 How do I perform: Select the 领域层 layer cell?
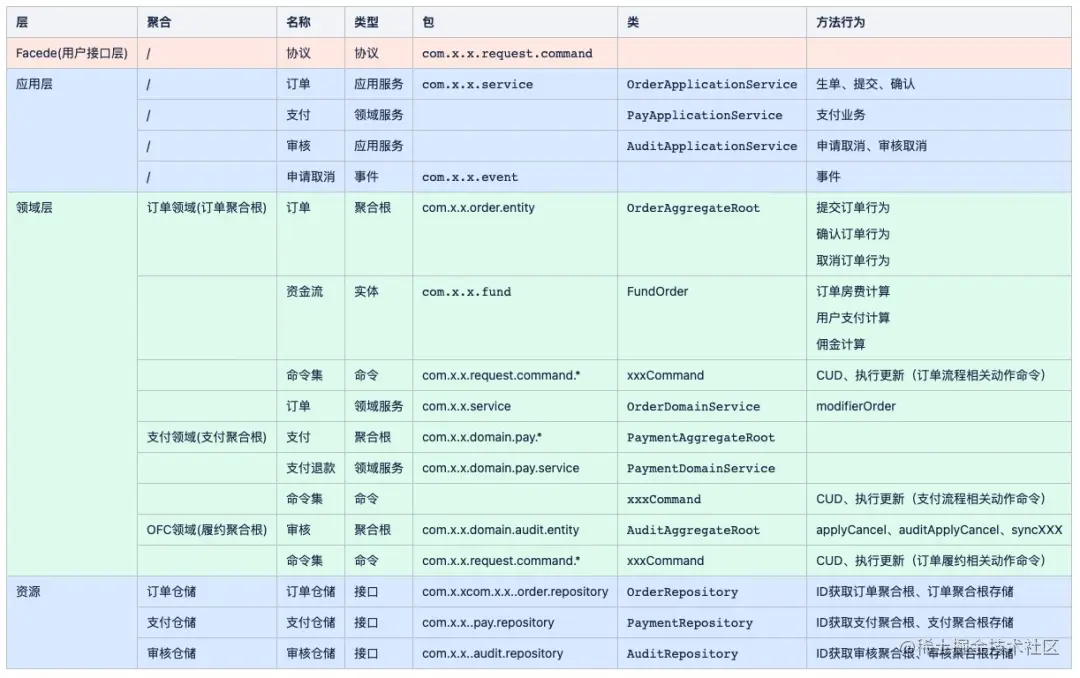(x=72, y=384)
